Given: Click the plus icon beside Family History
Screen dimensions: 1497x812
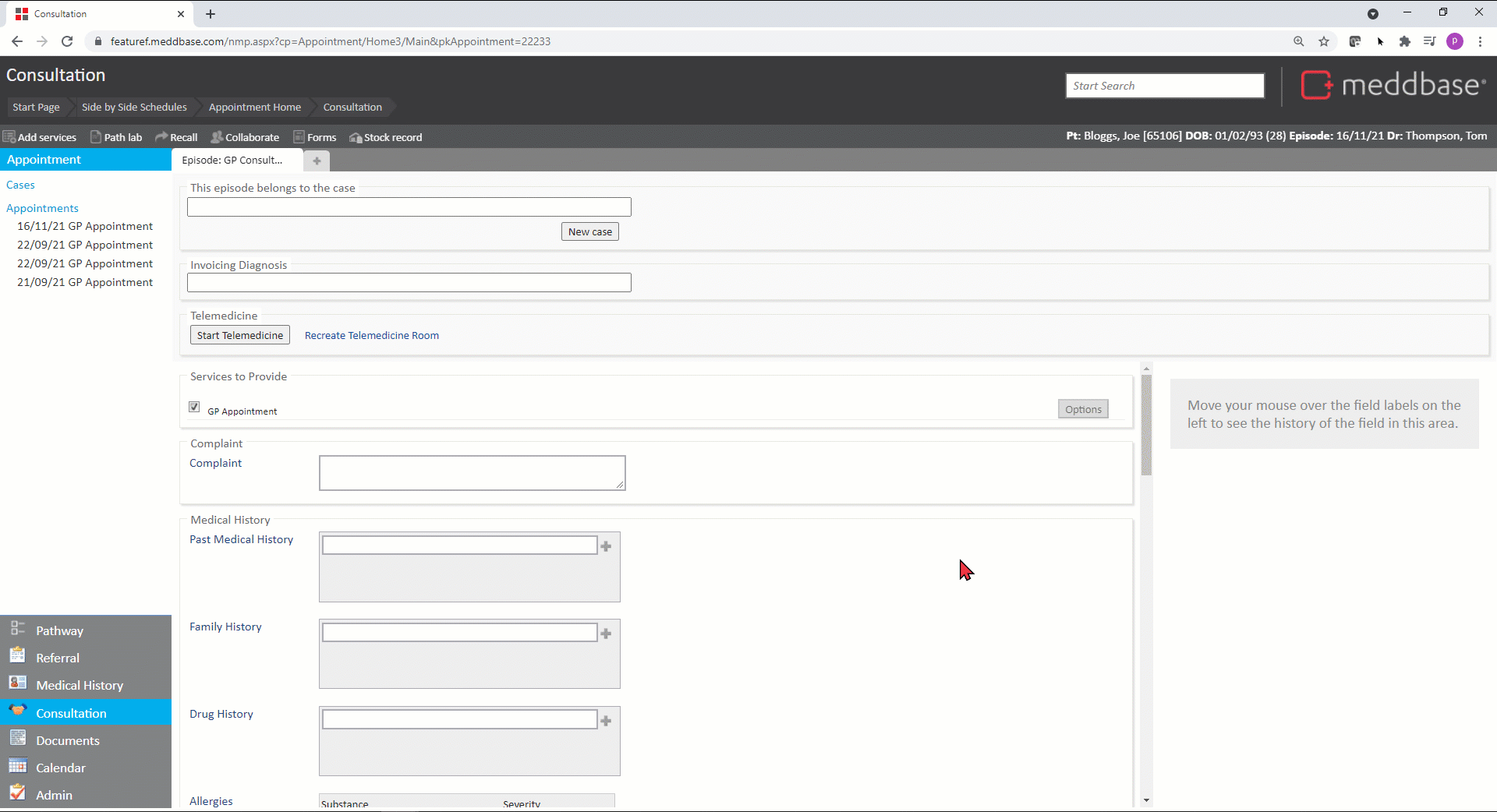Looking at the screenshot, I should click(606, 634).
